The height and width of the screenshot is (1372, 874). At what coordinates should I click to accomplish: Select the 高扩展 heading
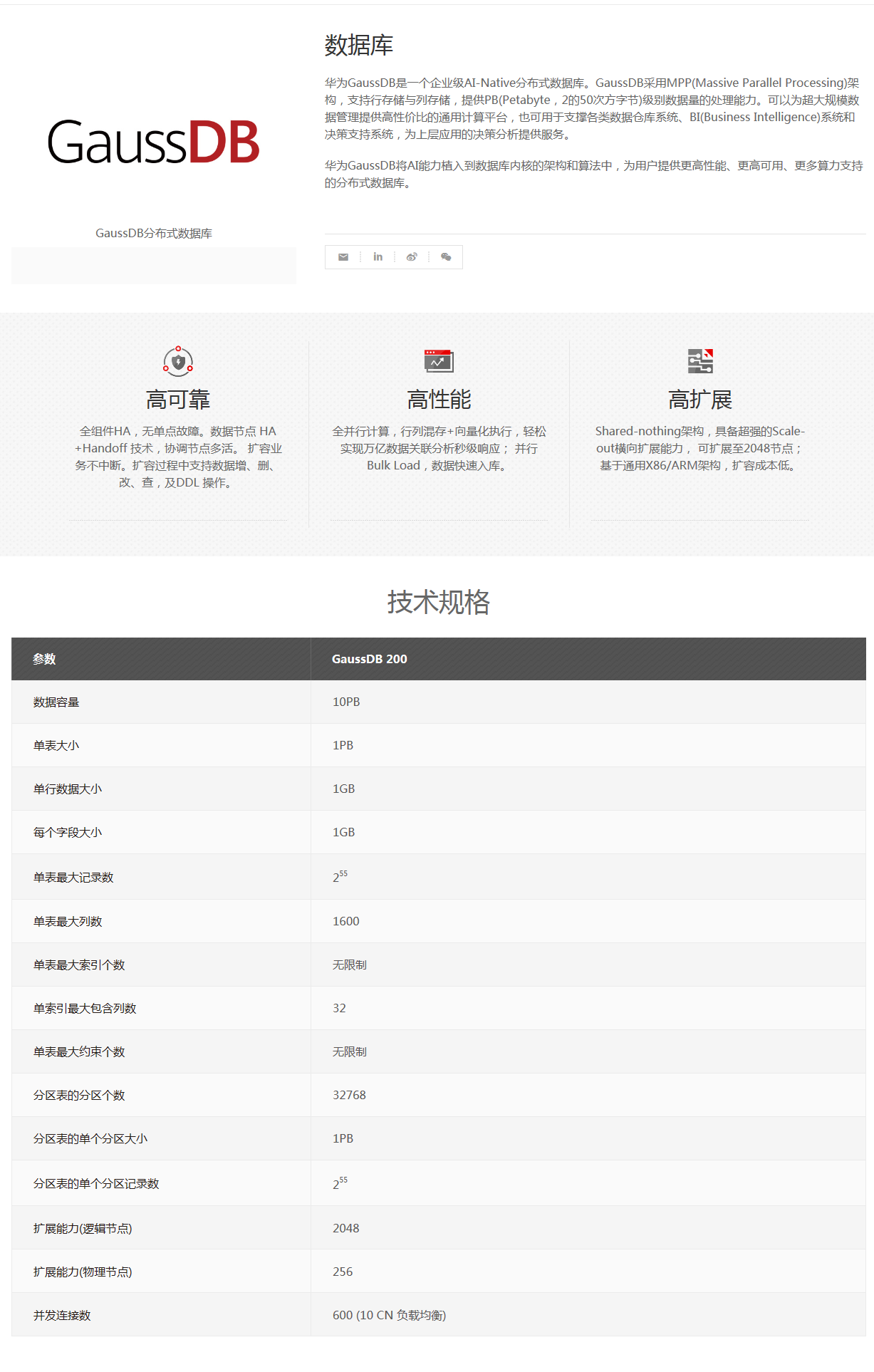pos(700,400)
